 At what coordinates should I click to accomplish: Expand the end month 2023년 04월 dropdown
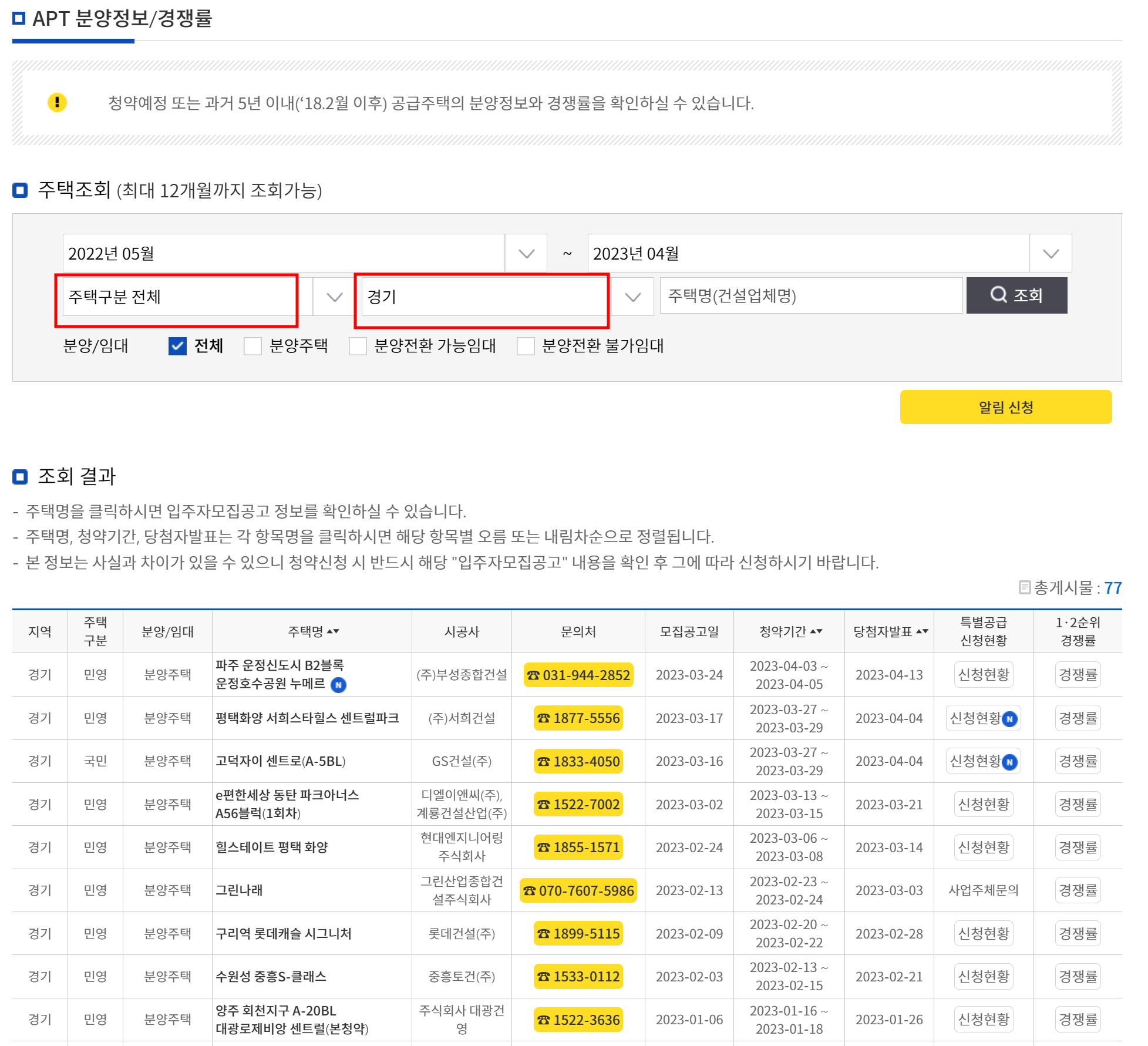829,254
